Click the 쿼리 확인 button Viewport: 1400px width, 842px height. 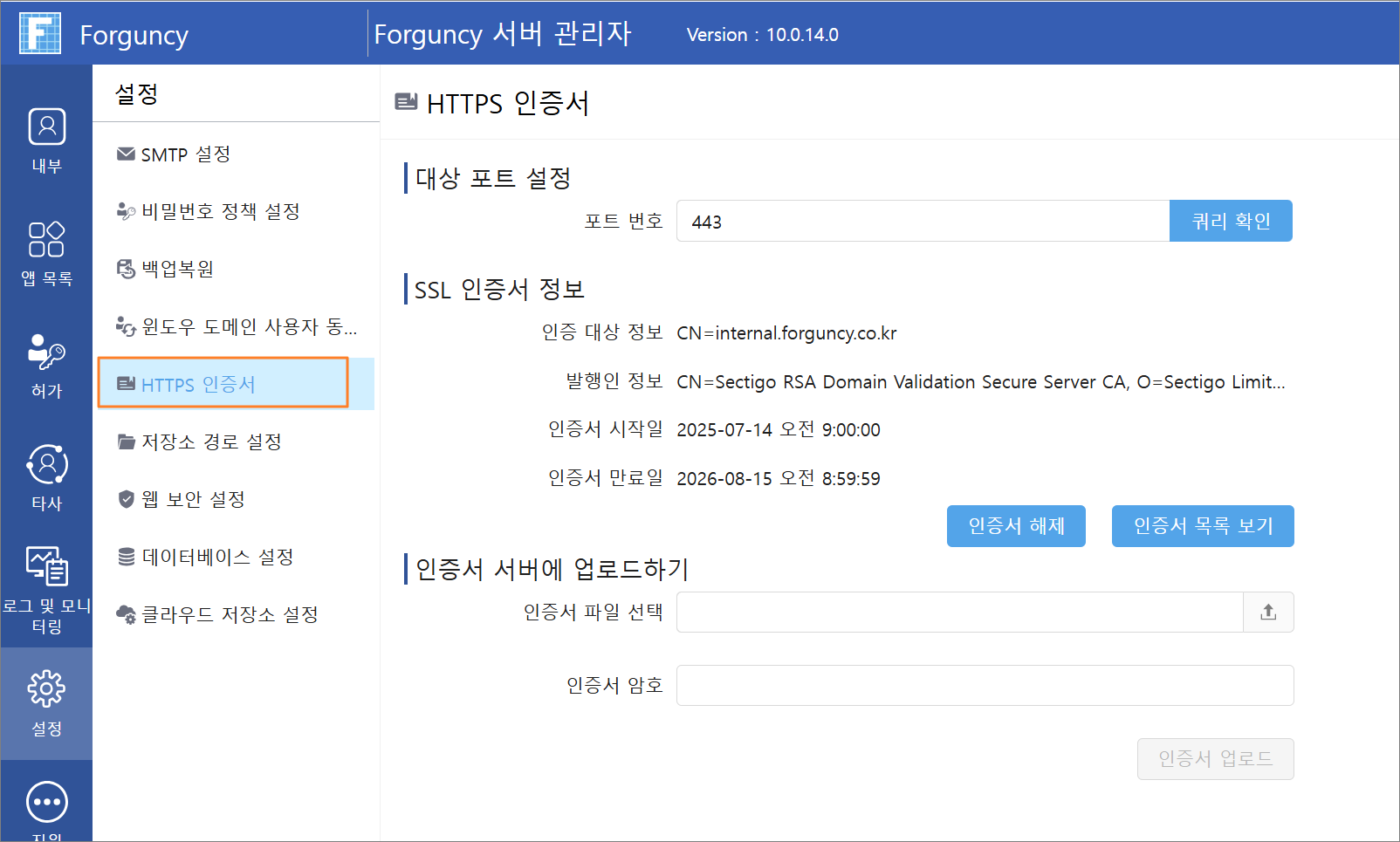pyautogui.click(x=1231, y=222)
